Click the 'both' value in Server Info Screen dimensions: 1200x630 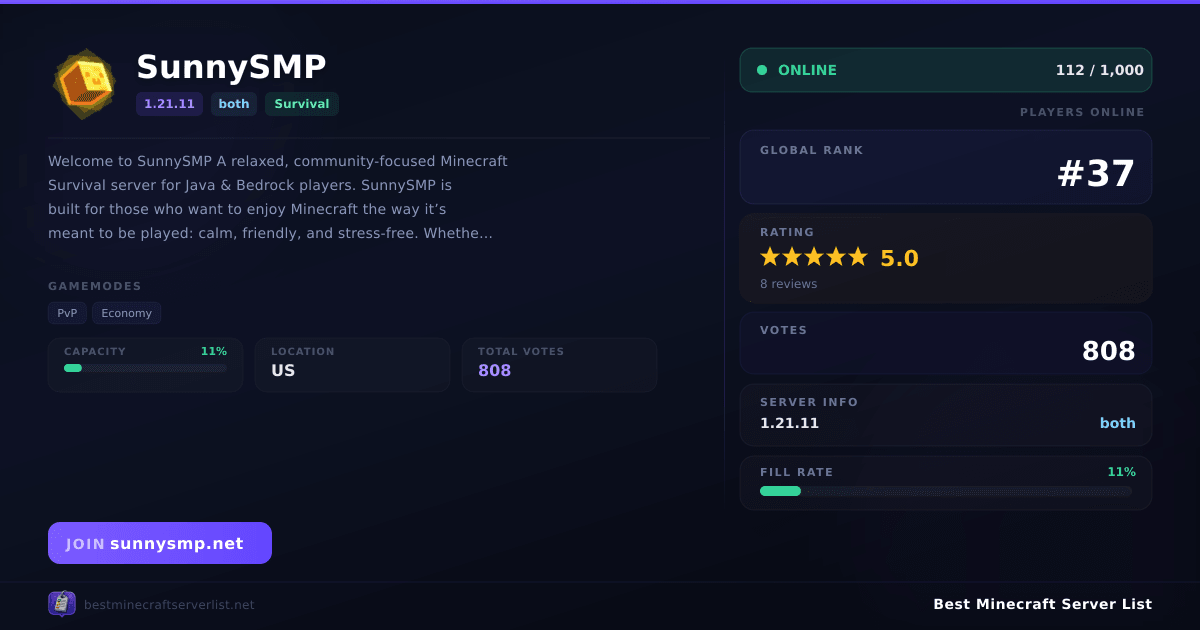(x=1118, y=423)
